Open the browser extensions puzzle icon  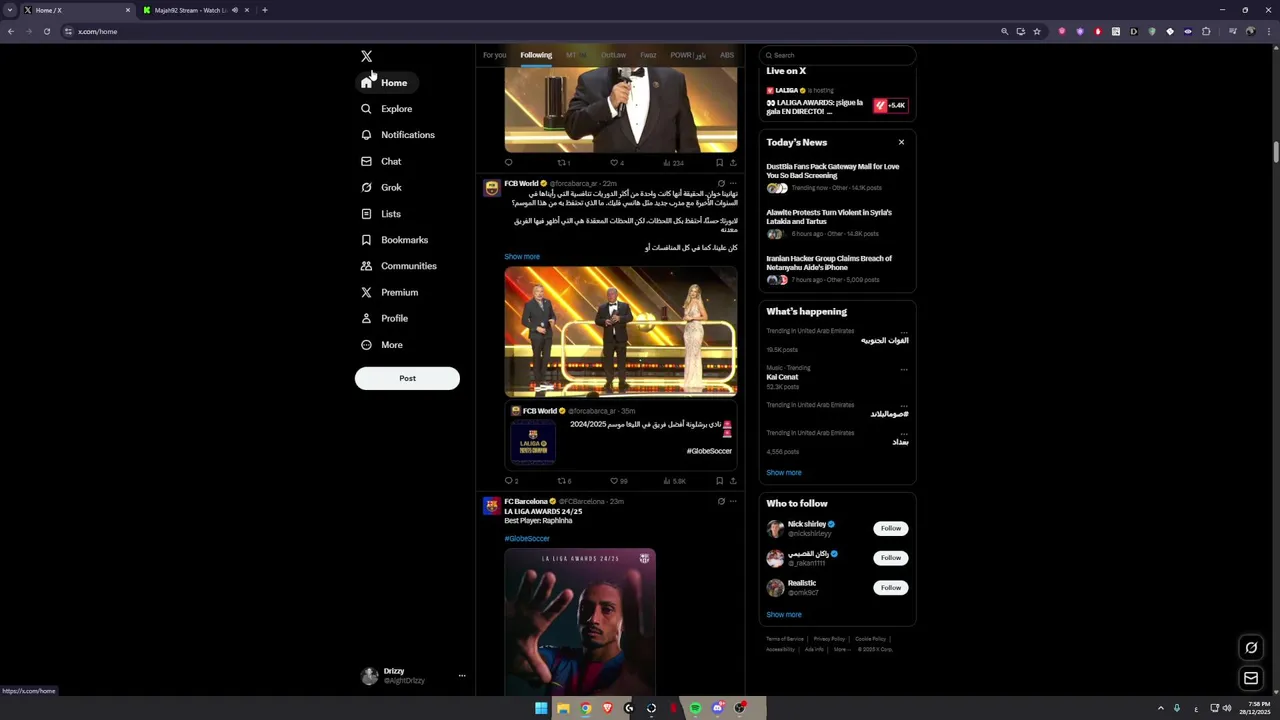point(1206,31)
